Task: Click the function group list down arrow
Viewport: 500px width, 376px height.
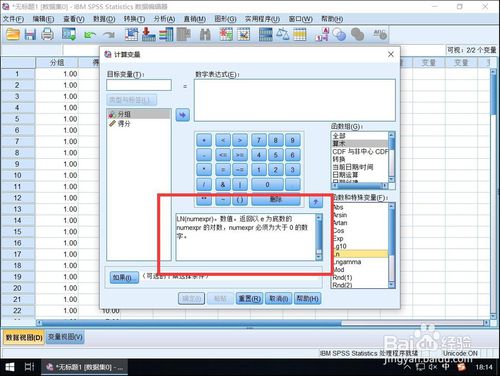Action: coord(392,179)
